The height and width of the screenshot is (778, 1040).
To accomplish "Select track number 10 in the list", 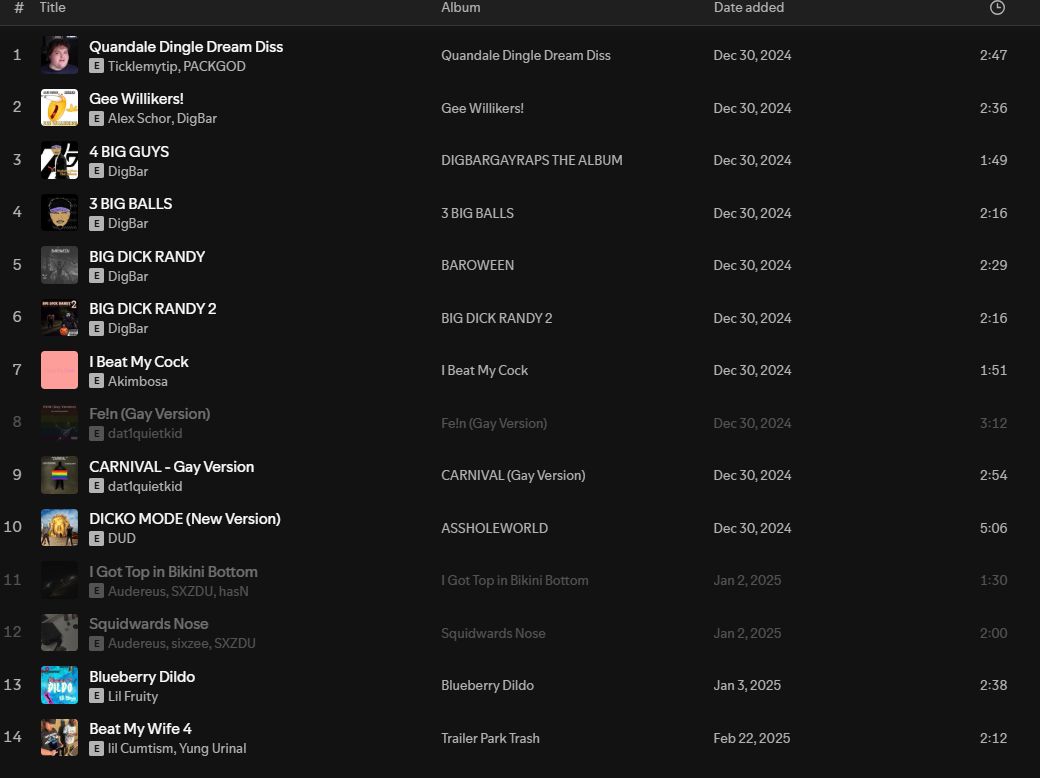I will (x=13, y=527).
